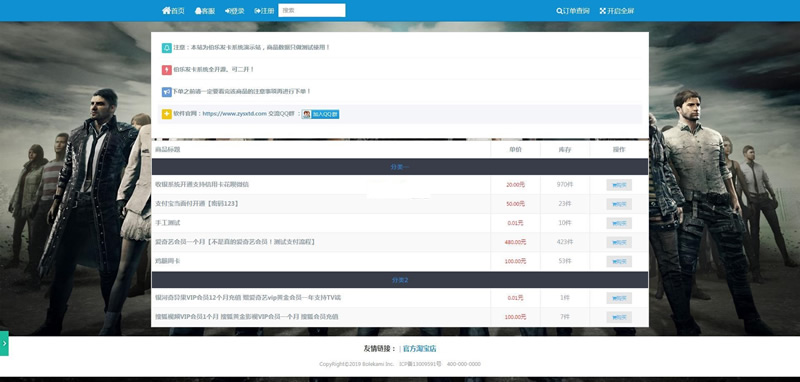This screenshot has height=382, width=800.
Task: Open the 登录 login page
Action: [x=235, y=11]
